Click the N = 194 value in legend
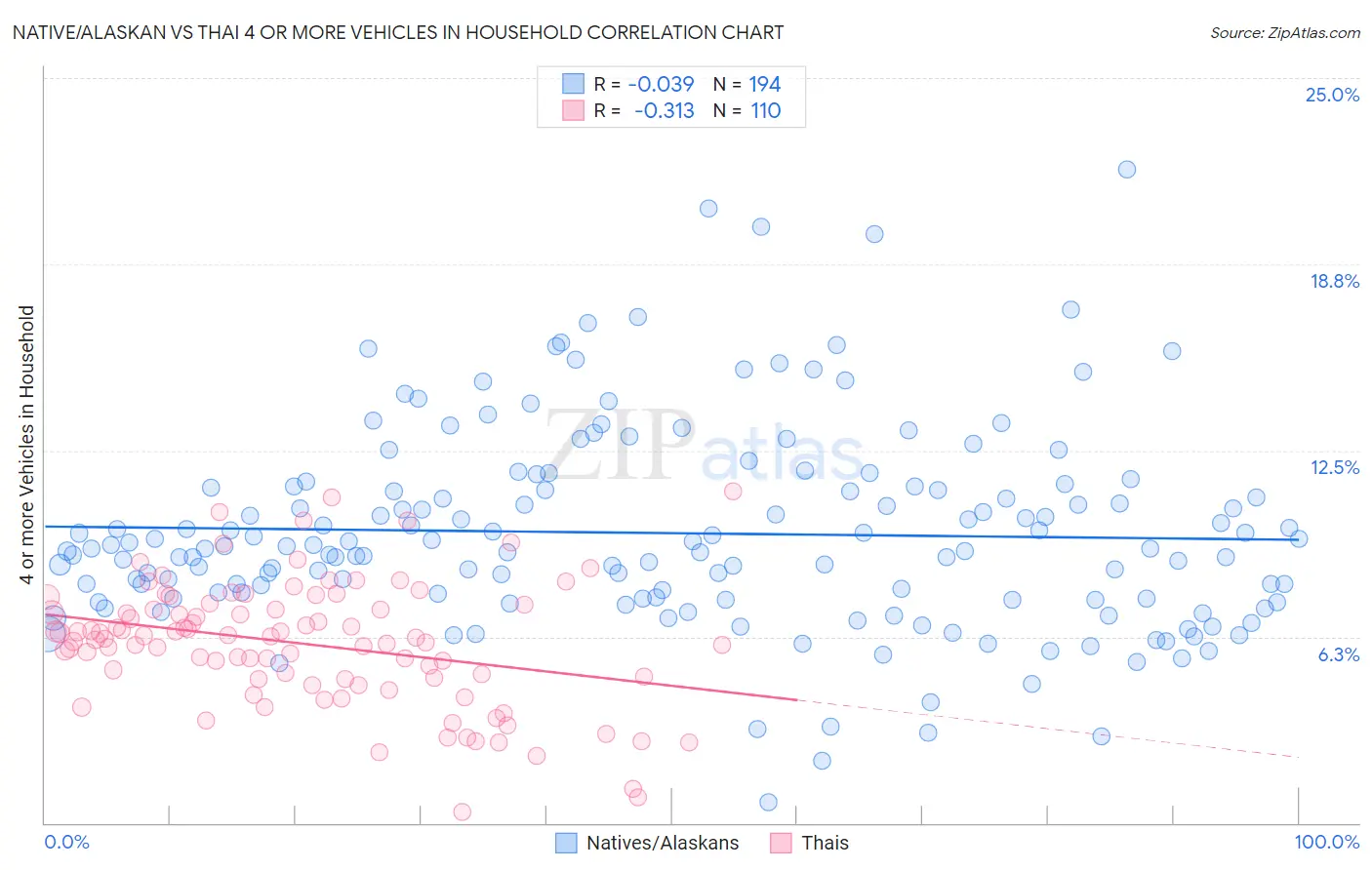The width and height of the screenshot is (1372, 870). pos(747,84)
